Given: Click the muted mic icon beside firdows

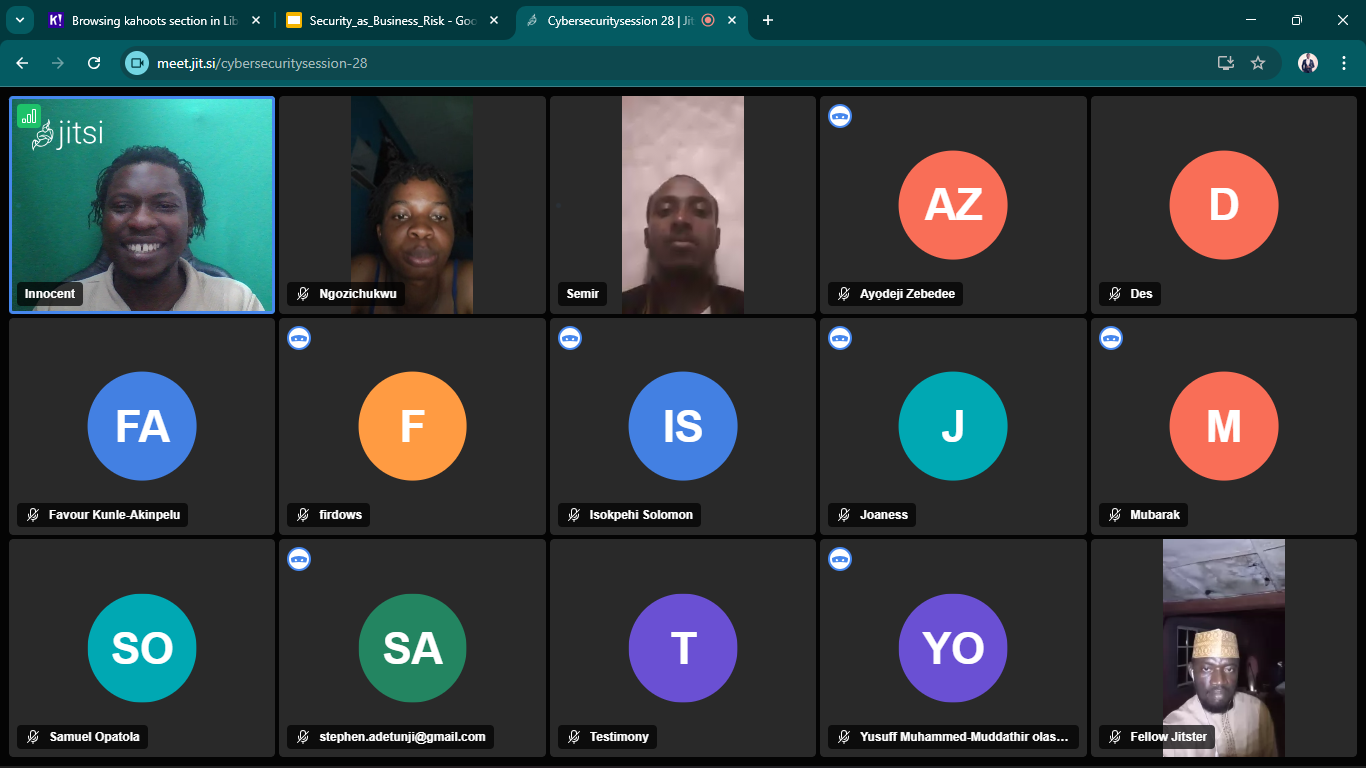Looking at the screenshot, I should point(303,515).
